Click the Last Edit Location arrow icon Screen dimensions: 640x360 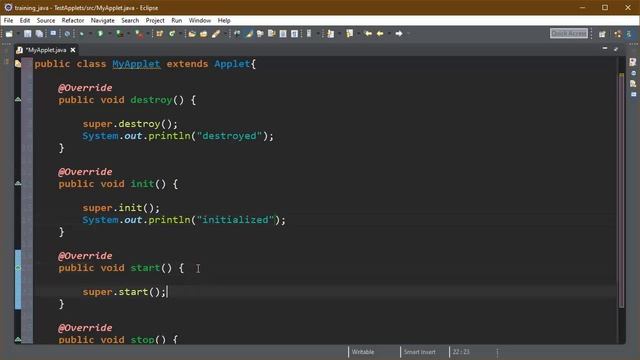368,33
